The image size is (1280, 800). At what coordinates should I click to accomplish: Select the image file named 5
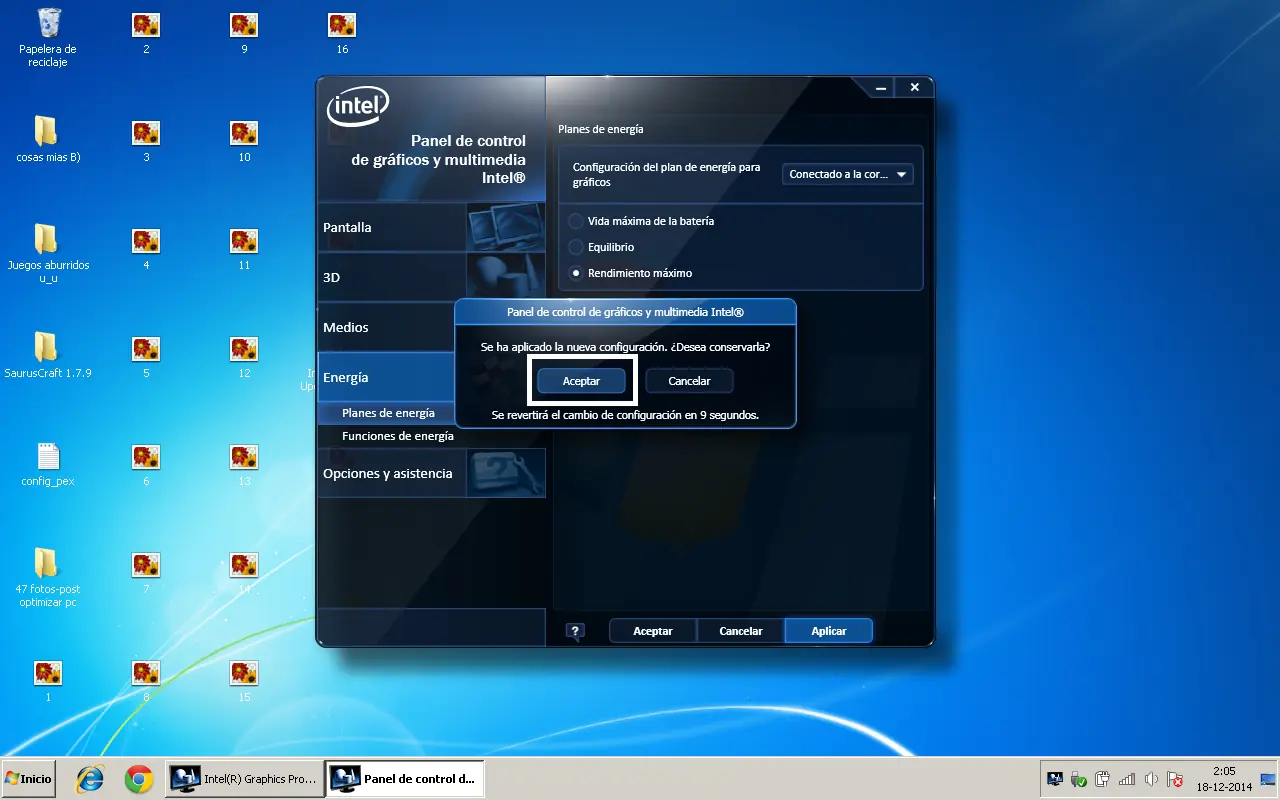tap(146, 356)
